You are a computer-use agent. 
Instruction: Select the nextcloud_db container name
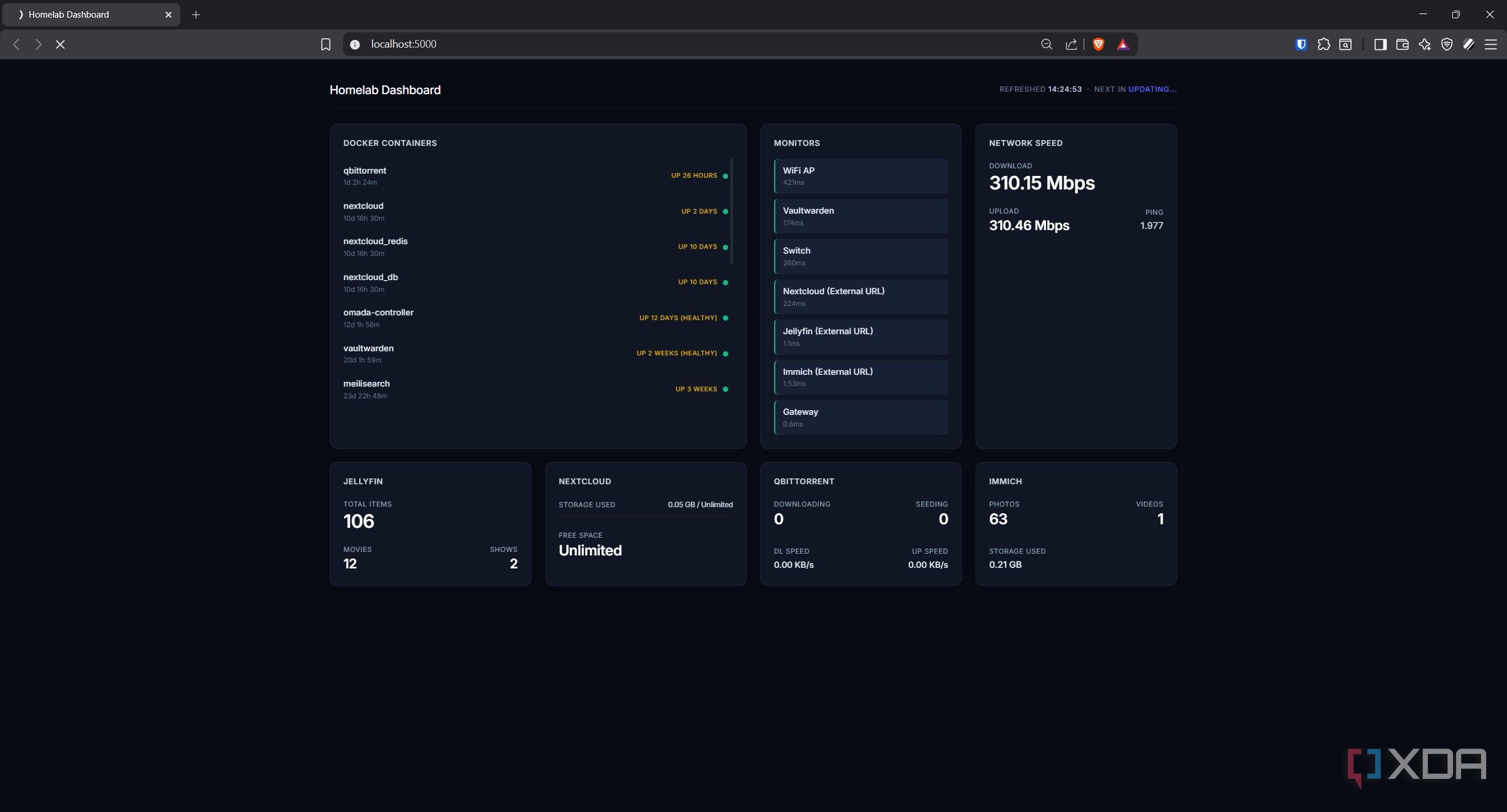[x=370, y=277]
